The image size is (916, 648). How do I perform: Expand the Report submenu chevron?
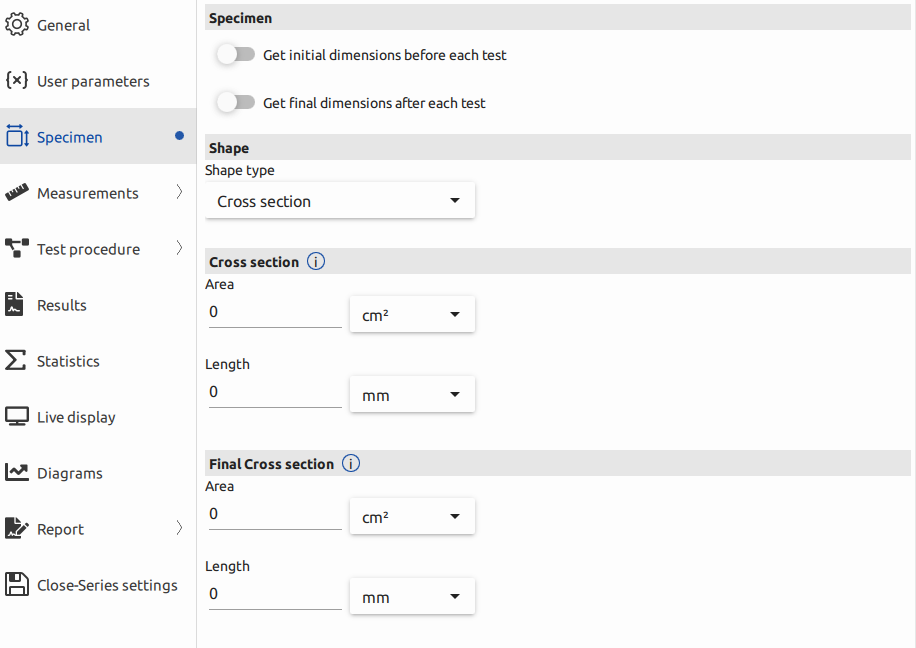click(x=180, y=529)
